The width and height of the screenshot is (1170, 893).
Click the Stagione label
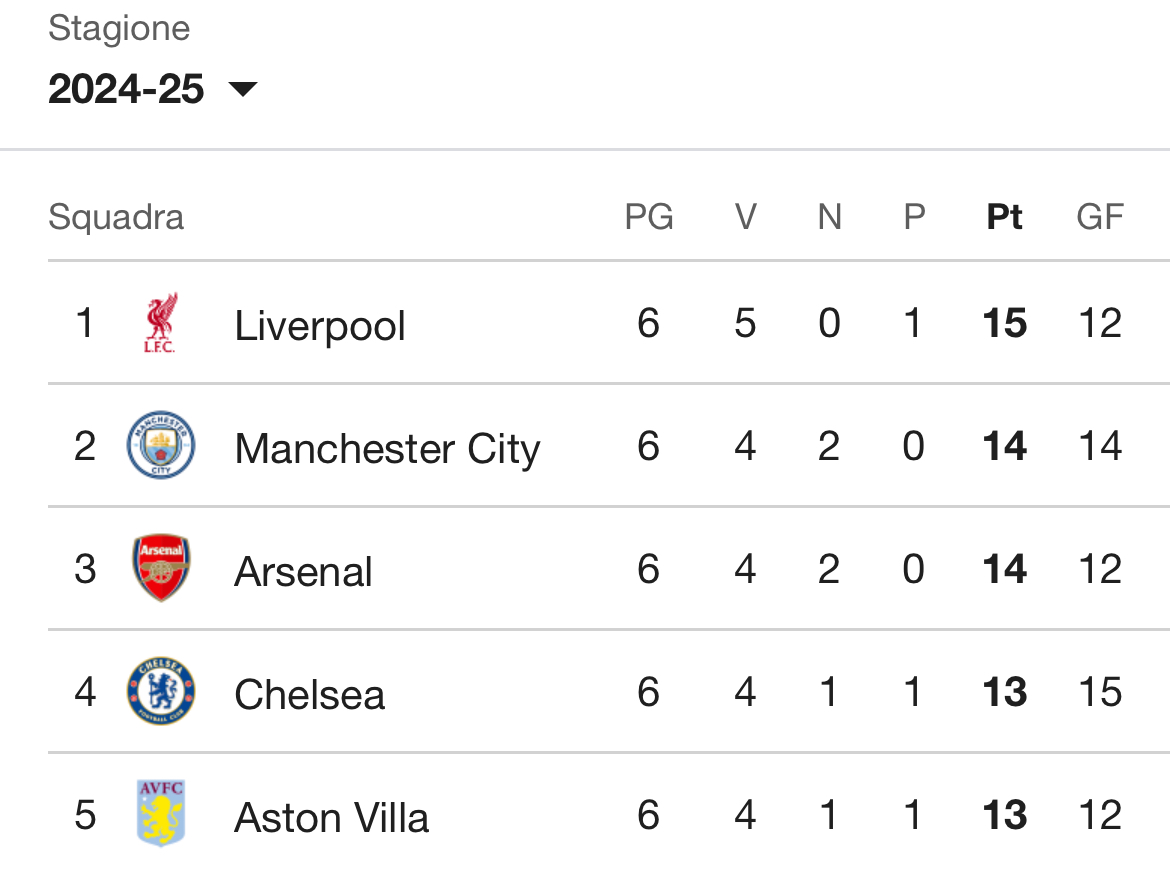[119, 28]
